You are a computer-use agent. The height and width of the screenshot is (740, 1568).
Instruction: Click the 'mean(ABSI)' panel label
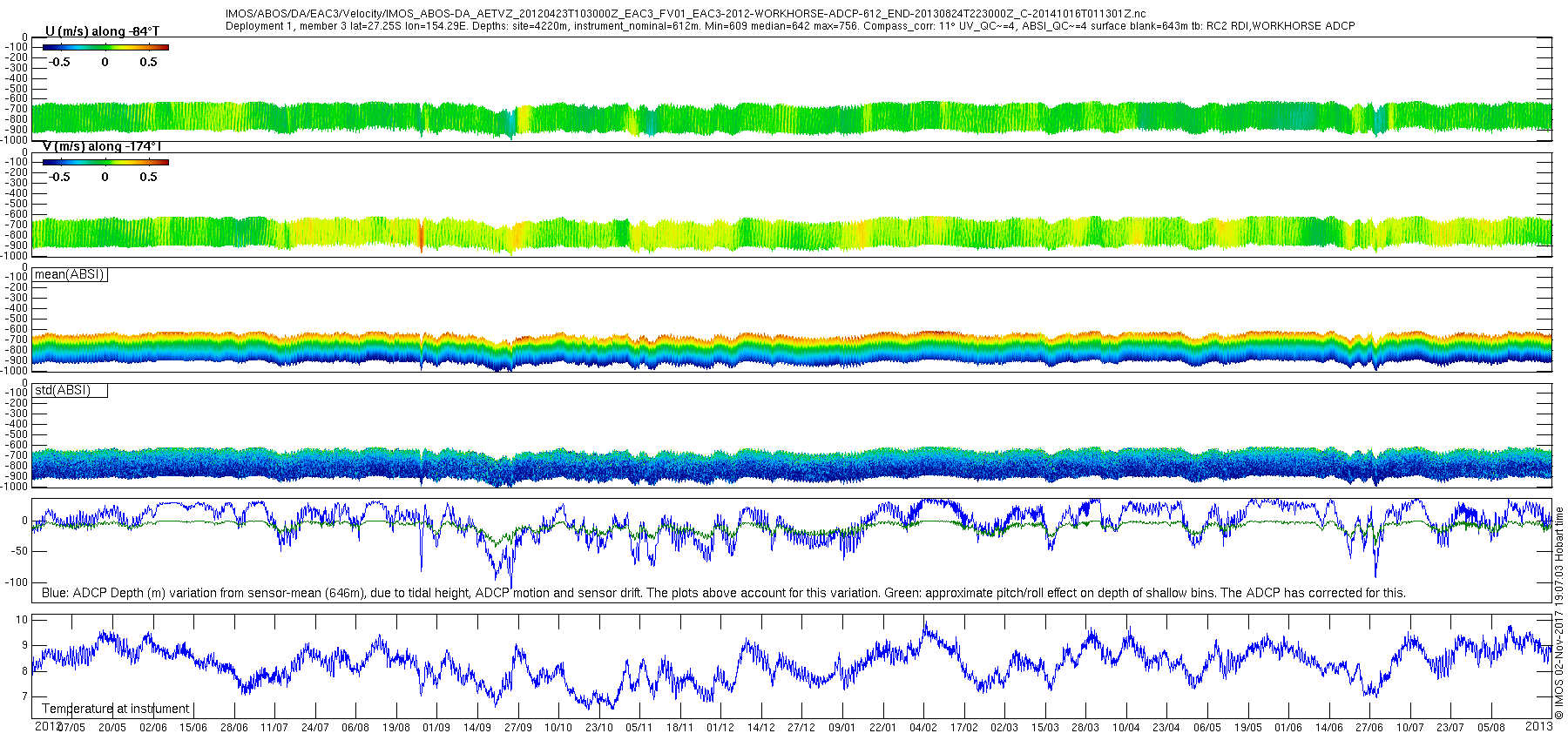[70, 274]
